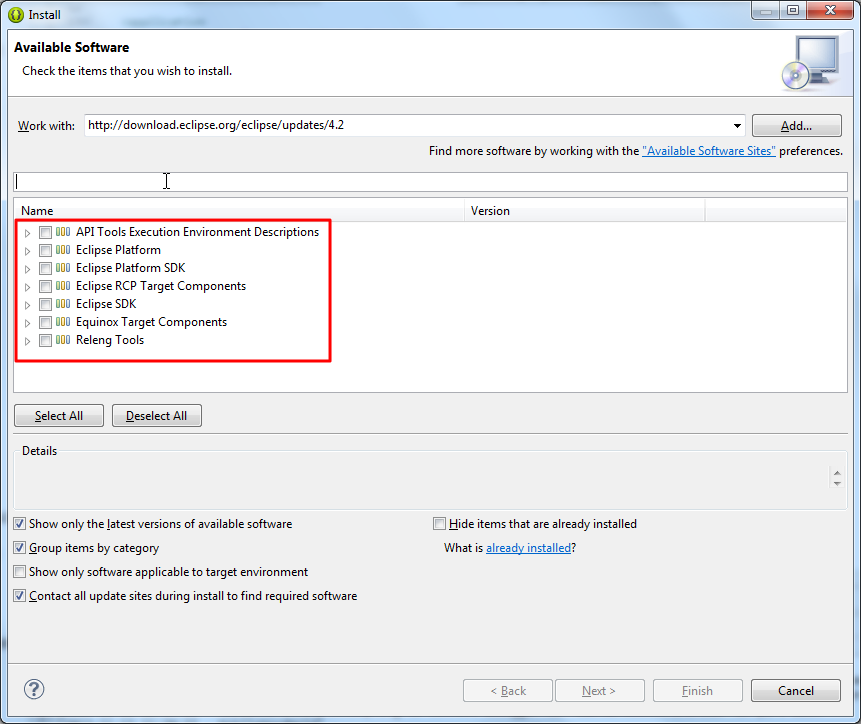Click the Details scroll up arrow

(837, 473)
